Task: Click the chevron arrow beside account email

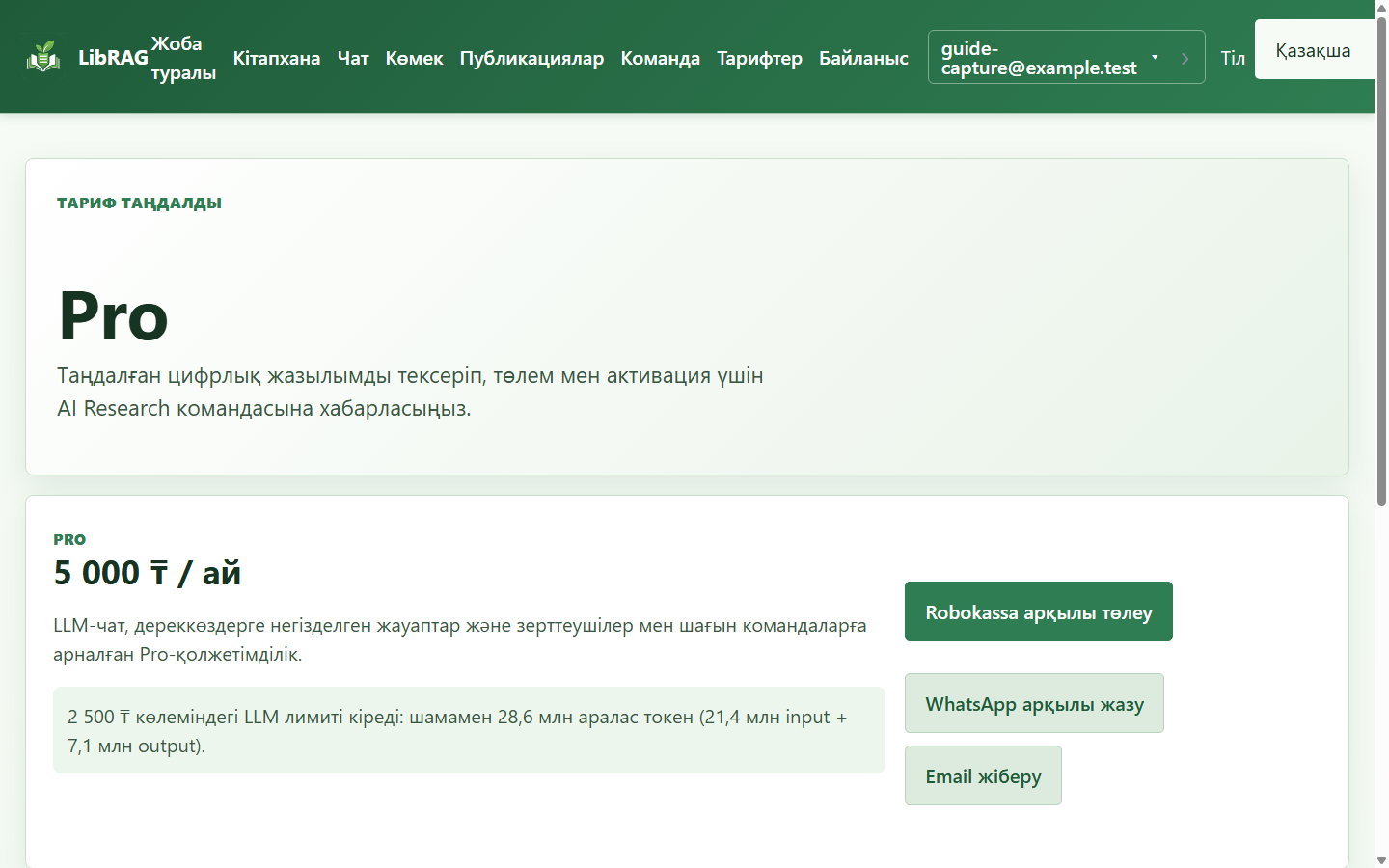Action: pos(1185,58)
